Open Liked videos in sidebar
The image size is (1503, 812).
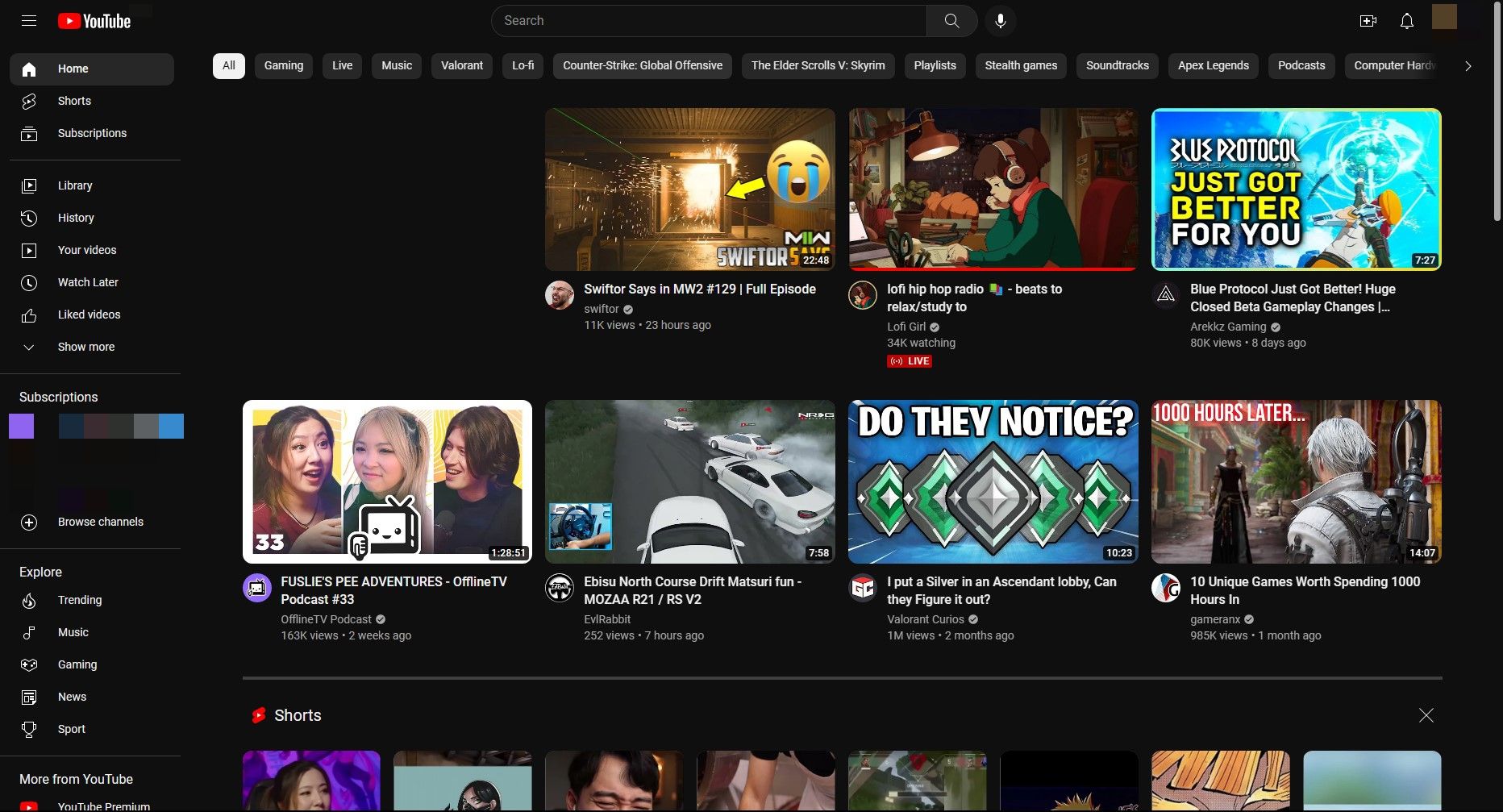[x=89, y=314]
